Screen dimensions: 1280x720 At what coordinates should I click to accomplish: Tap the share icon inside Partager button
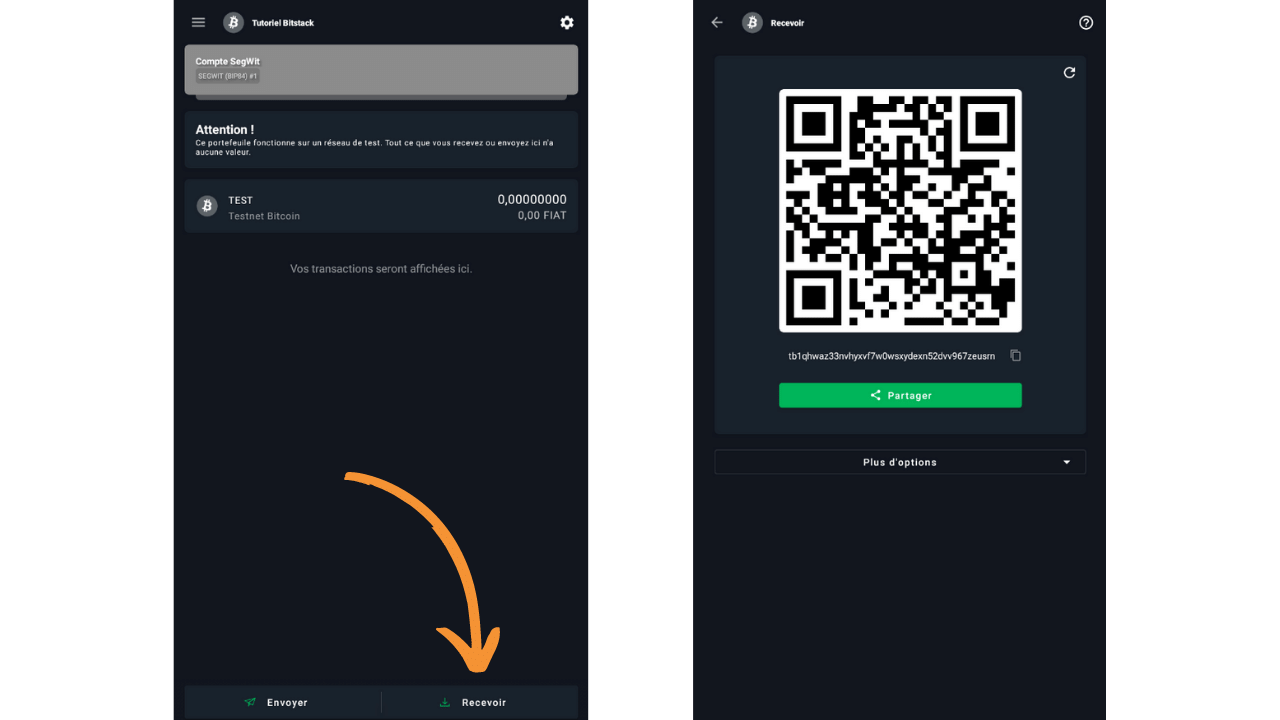(x=875, y=395)
